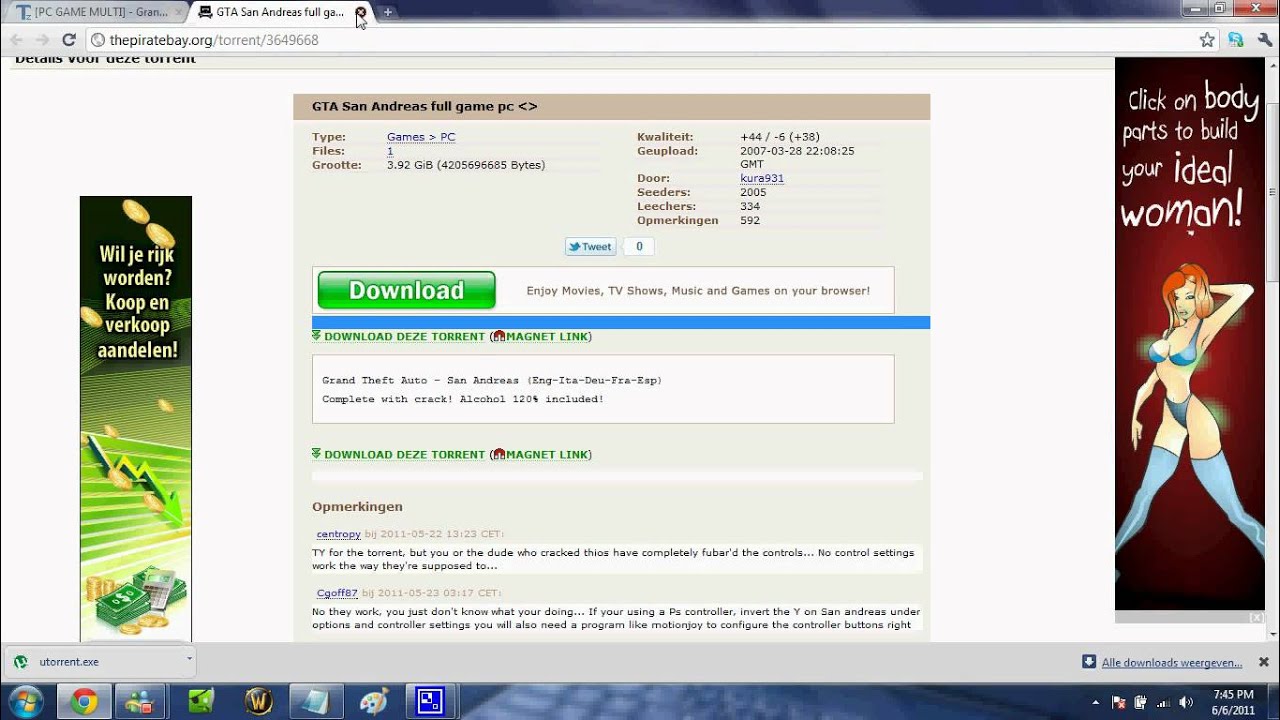
Task: Show hidden system tray icons
Action: point(1096,702)
